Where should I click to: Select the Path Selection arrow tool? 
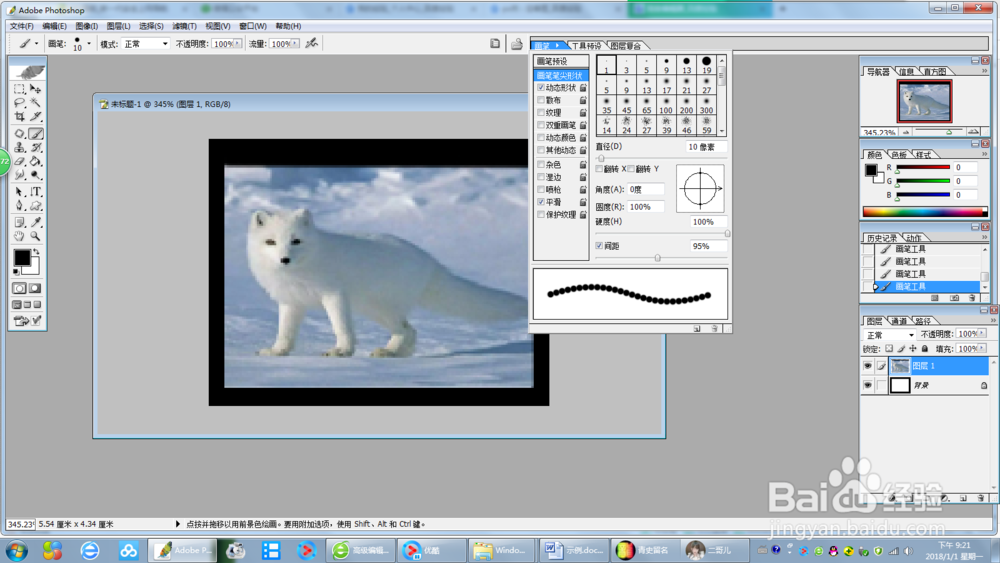(19, 192)
